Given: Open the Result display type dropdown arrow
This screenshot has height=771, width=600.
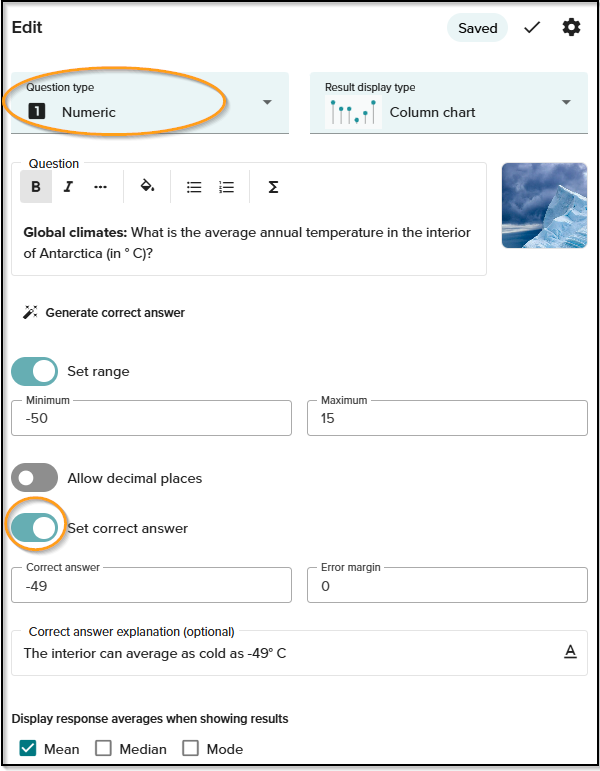Looking at the screenshot, I should tap(566, 102).
